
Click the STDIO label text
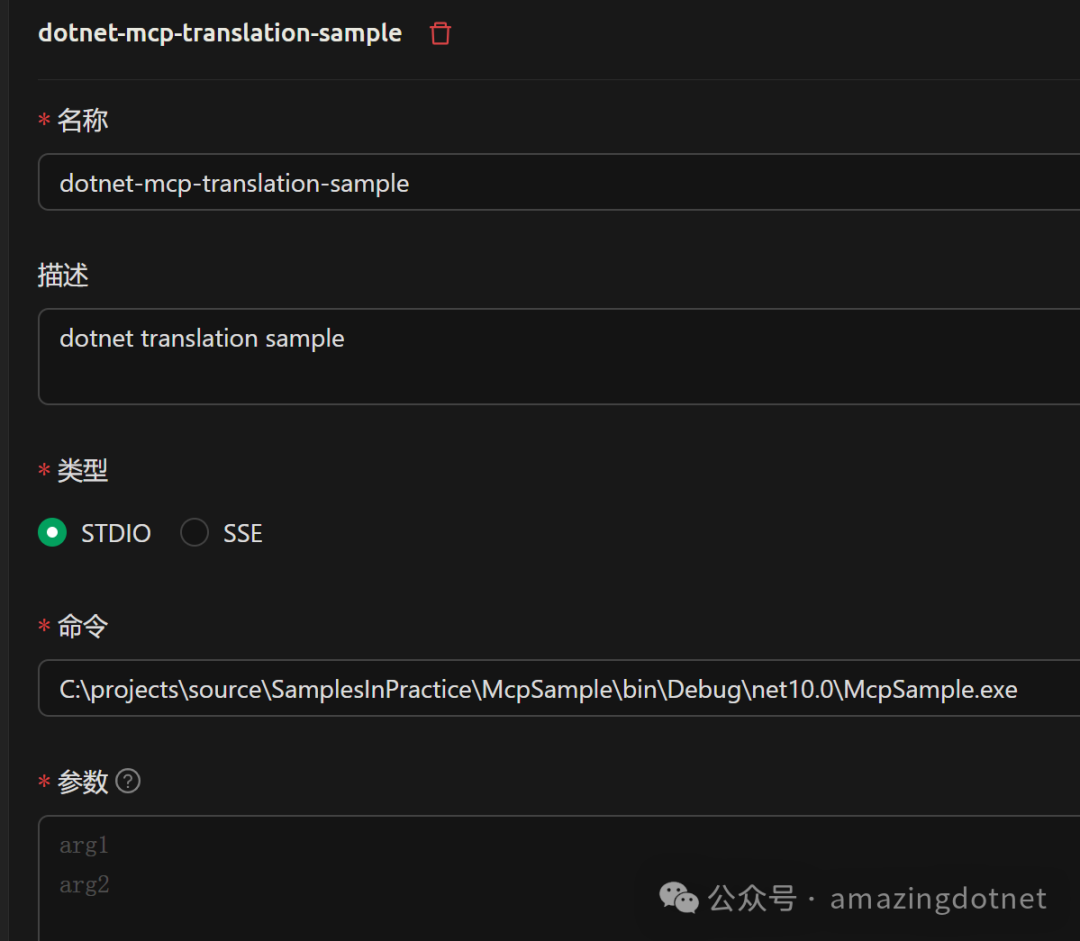pyautogui.click(x=116, y=532)
